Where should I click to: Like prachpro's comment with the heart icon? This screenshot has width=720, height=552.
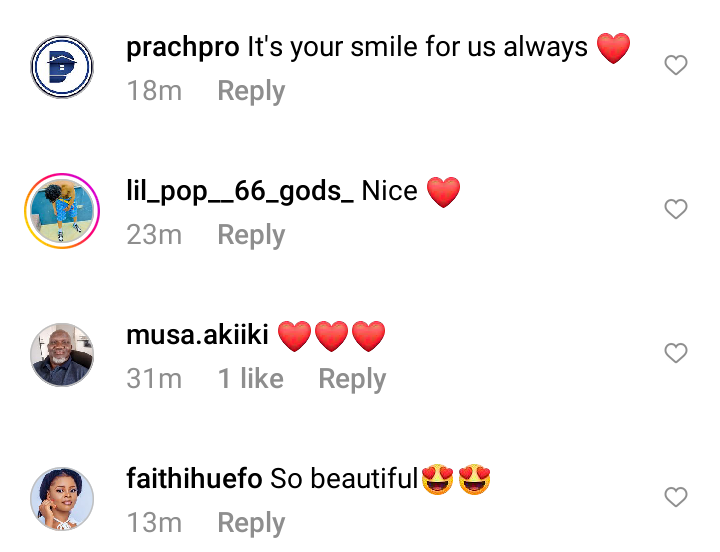[x=676, y=65]
